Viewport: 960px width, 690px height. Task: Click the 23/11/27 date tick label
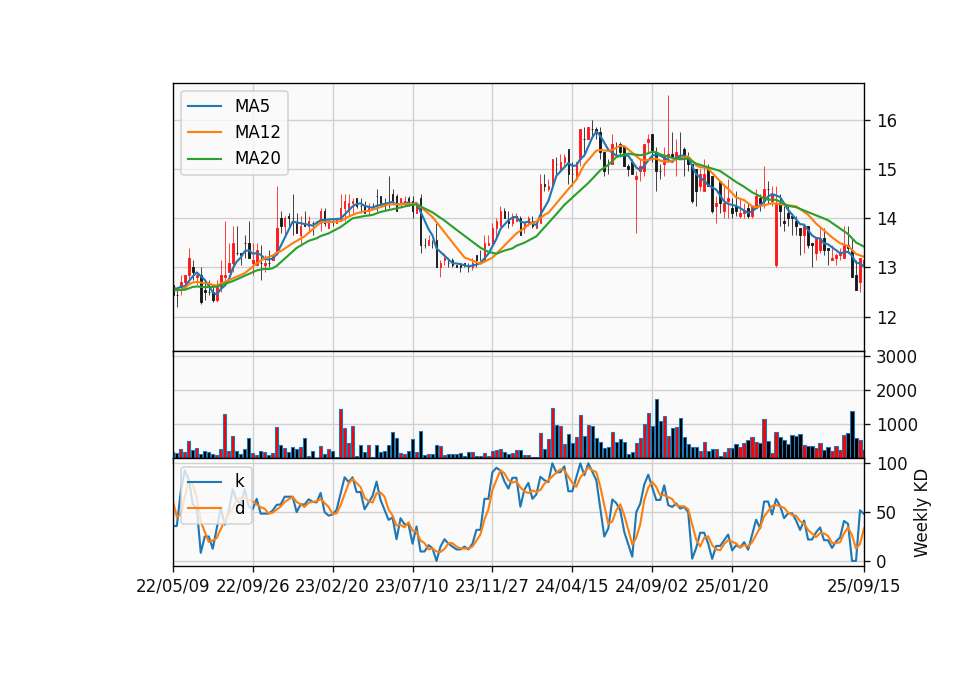[492, 586]
